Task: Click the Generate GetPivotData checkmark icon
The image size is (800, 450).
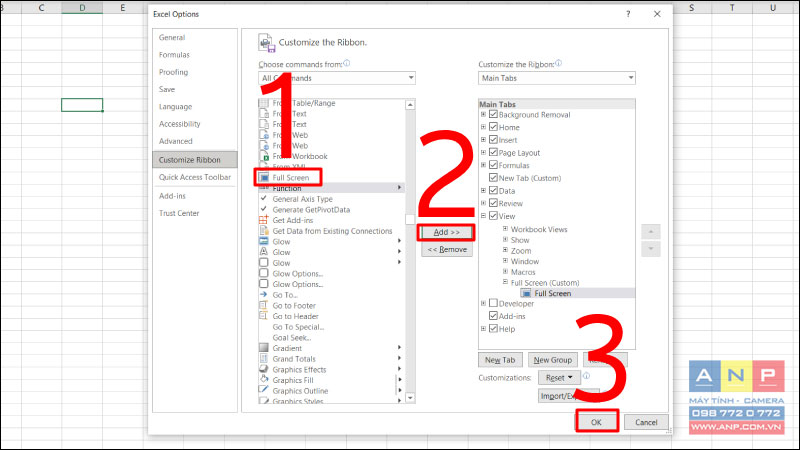Action: 263,209
